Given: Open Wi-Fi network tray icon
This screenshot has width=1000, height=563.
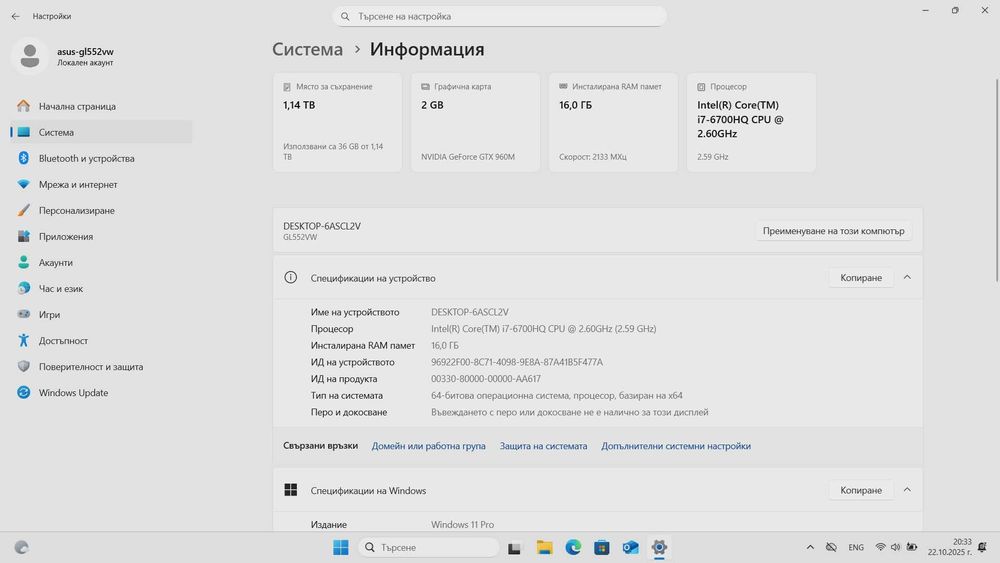Looking at the screenshot, I should (x=880, y=547).
